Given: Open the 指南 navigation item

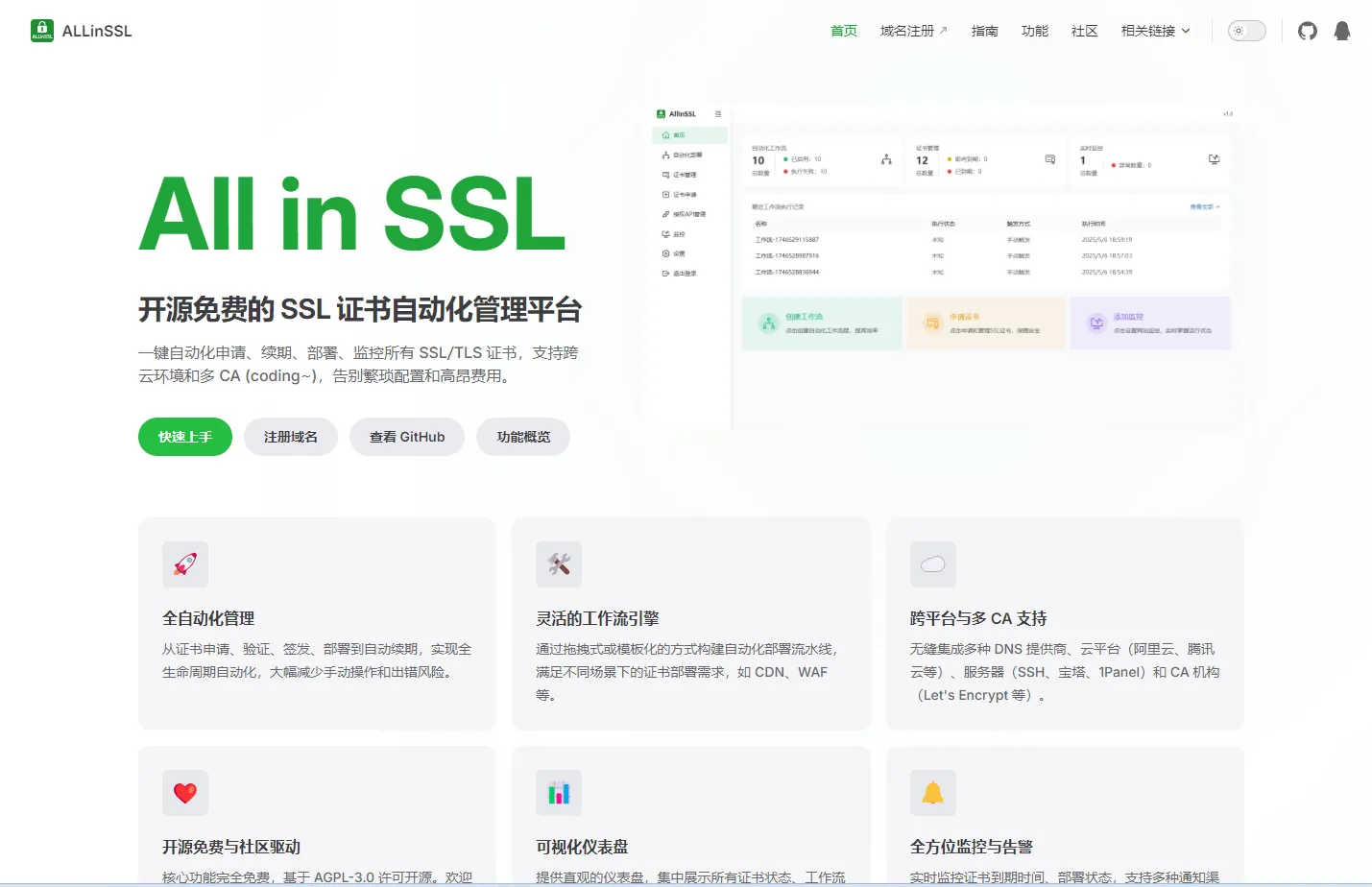Looking at the screenshot, I should click(985, 31).
